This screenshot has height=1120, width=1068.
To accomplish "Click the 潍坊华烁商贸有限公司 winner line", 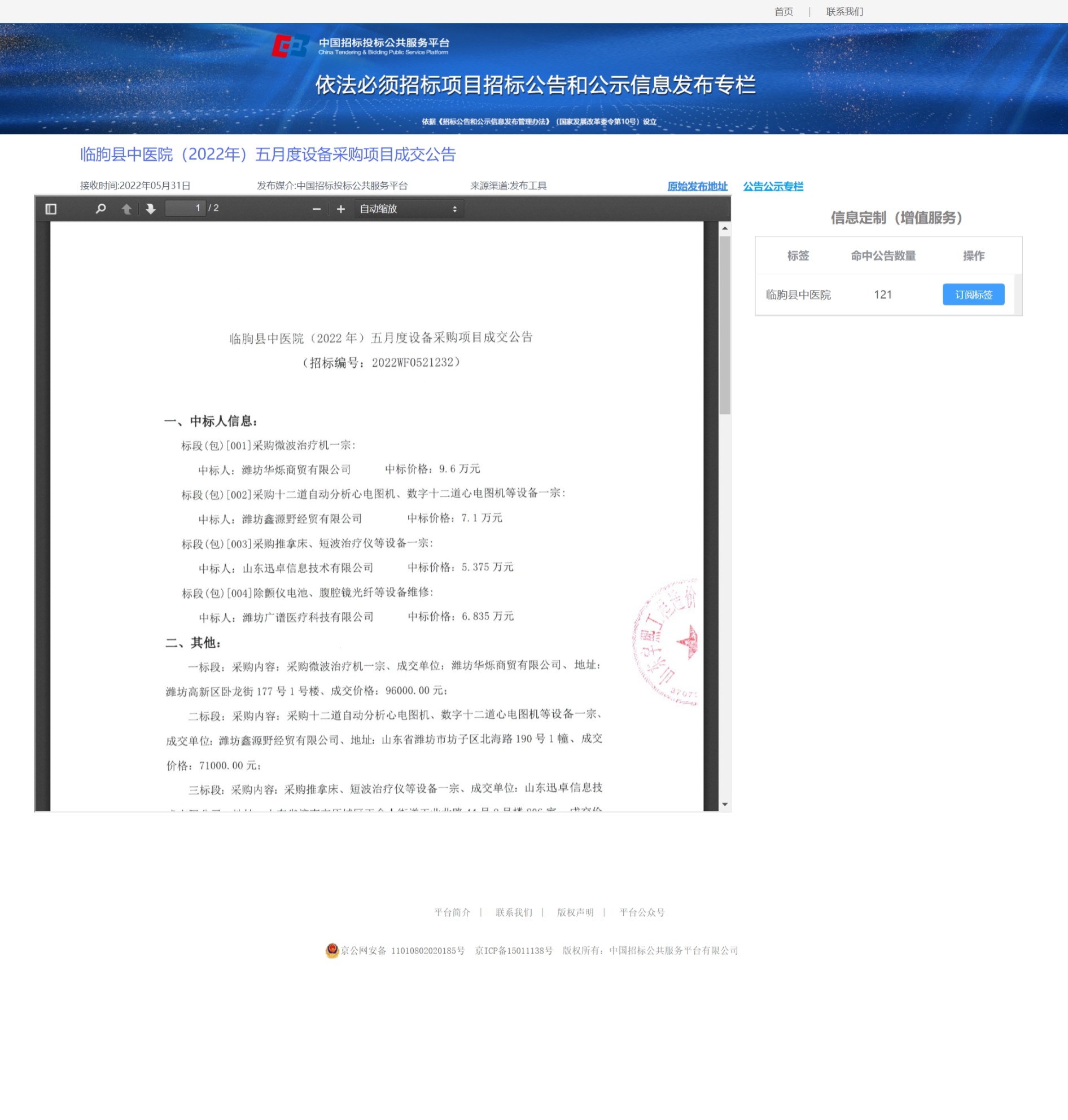I will [x=274, y=469].
